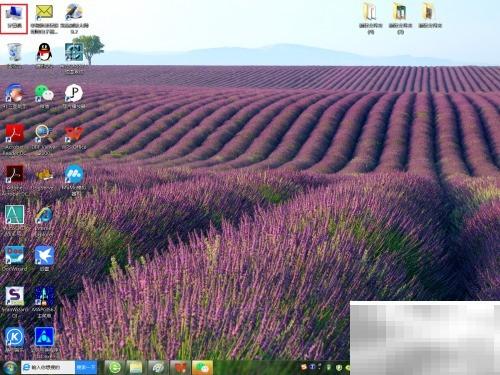
Task: Open the green 360 browser taskbar icon
Action: [115, 368]
